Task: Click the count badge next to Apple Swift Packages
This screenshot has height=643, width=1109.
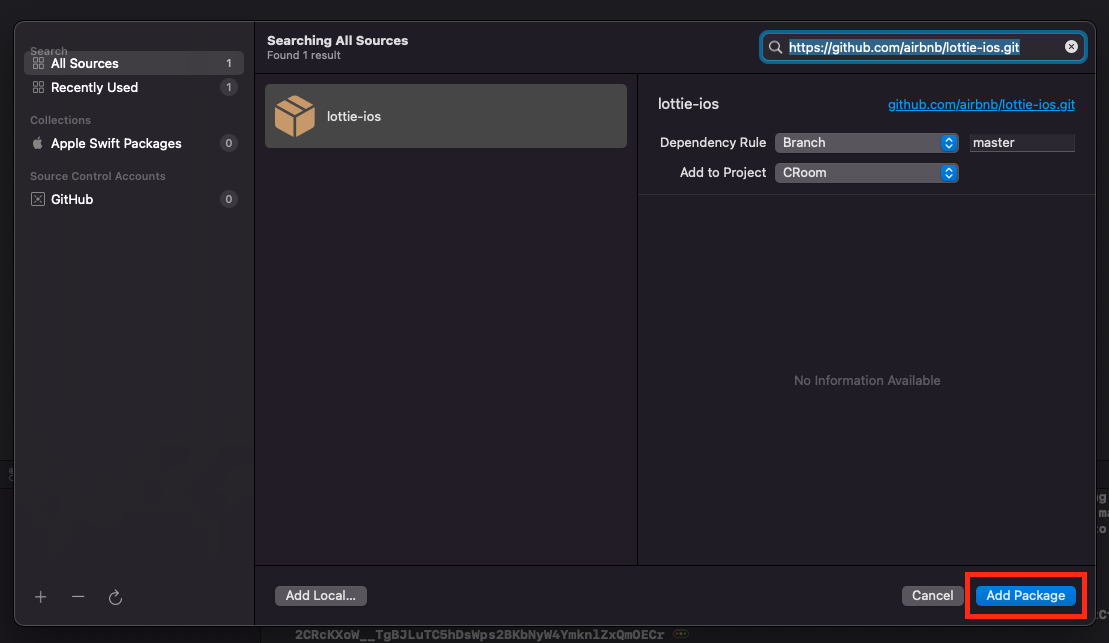Action: pyautogui.click(x=228, y=144)
